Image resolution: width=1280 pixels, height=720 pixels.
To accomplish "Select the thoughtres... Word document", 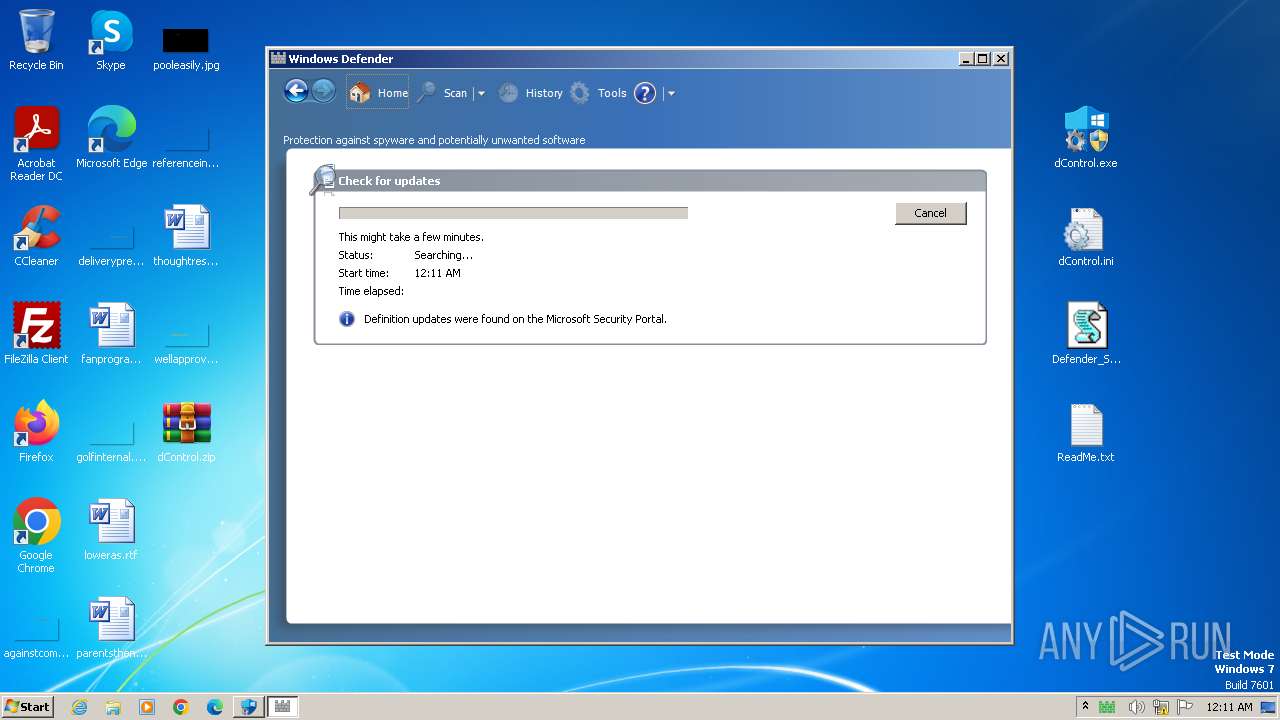I will coord(186,236).
